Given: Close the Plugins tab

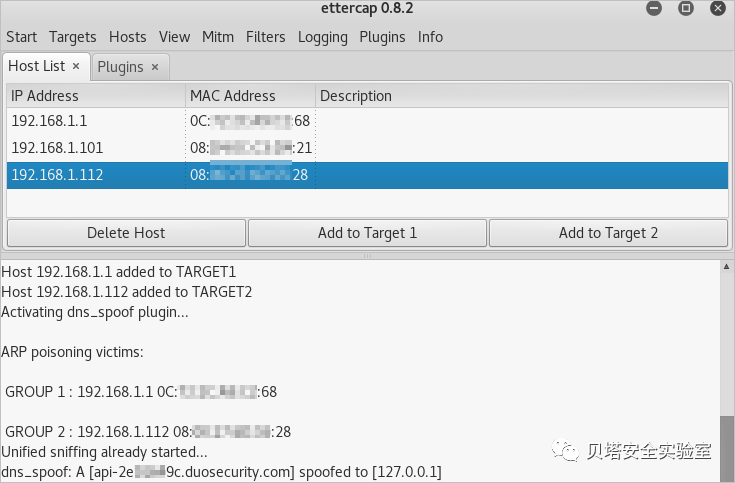Looking at the screenshot, I should (155, 68).
